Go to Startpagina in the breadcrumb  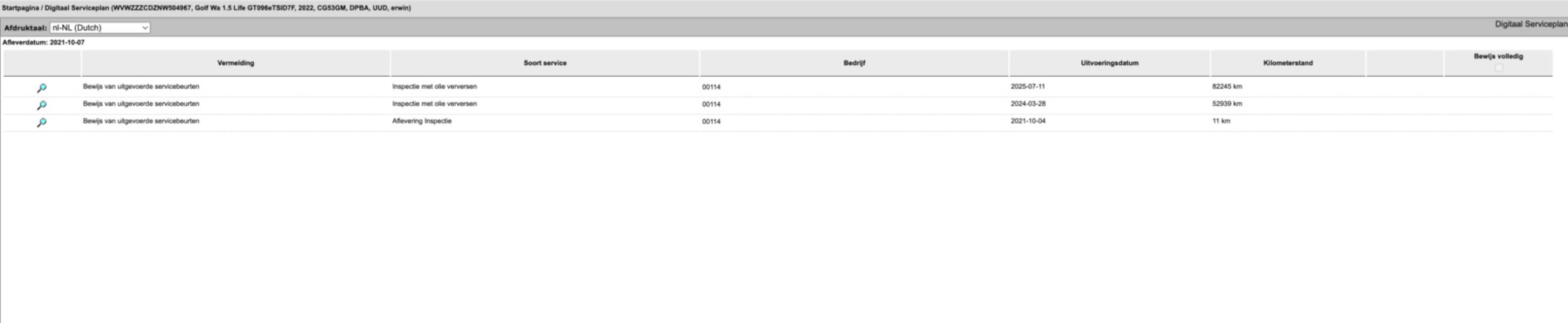click(x=20, y=8)
